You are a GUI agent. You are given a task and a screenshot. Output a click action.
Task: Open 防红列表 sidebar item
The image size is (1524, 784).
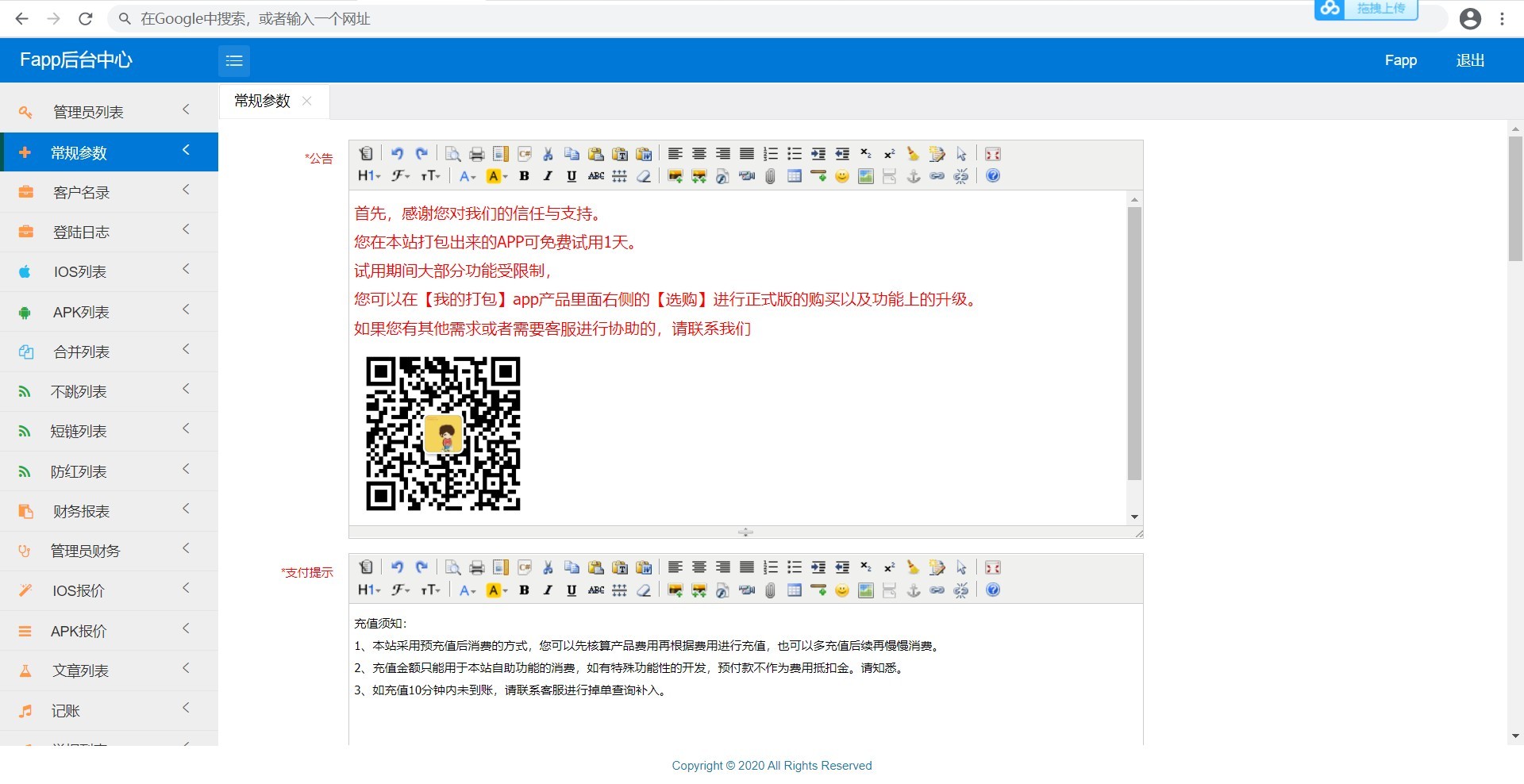(x=109, y=471)
